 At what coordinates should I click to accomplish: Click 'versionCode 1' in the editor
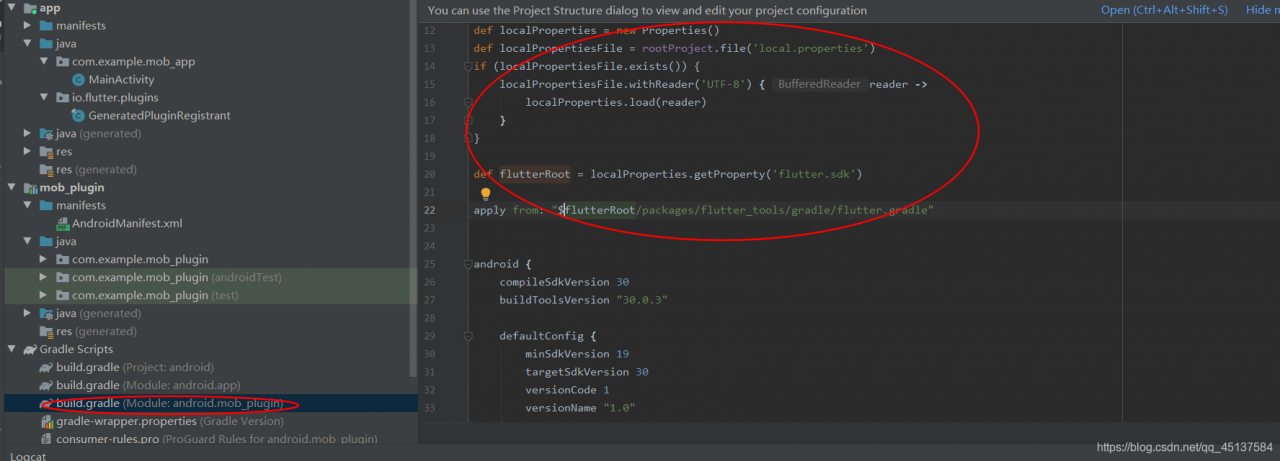[x=567, y=390]
